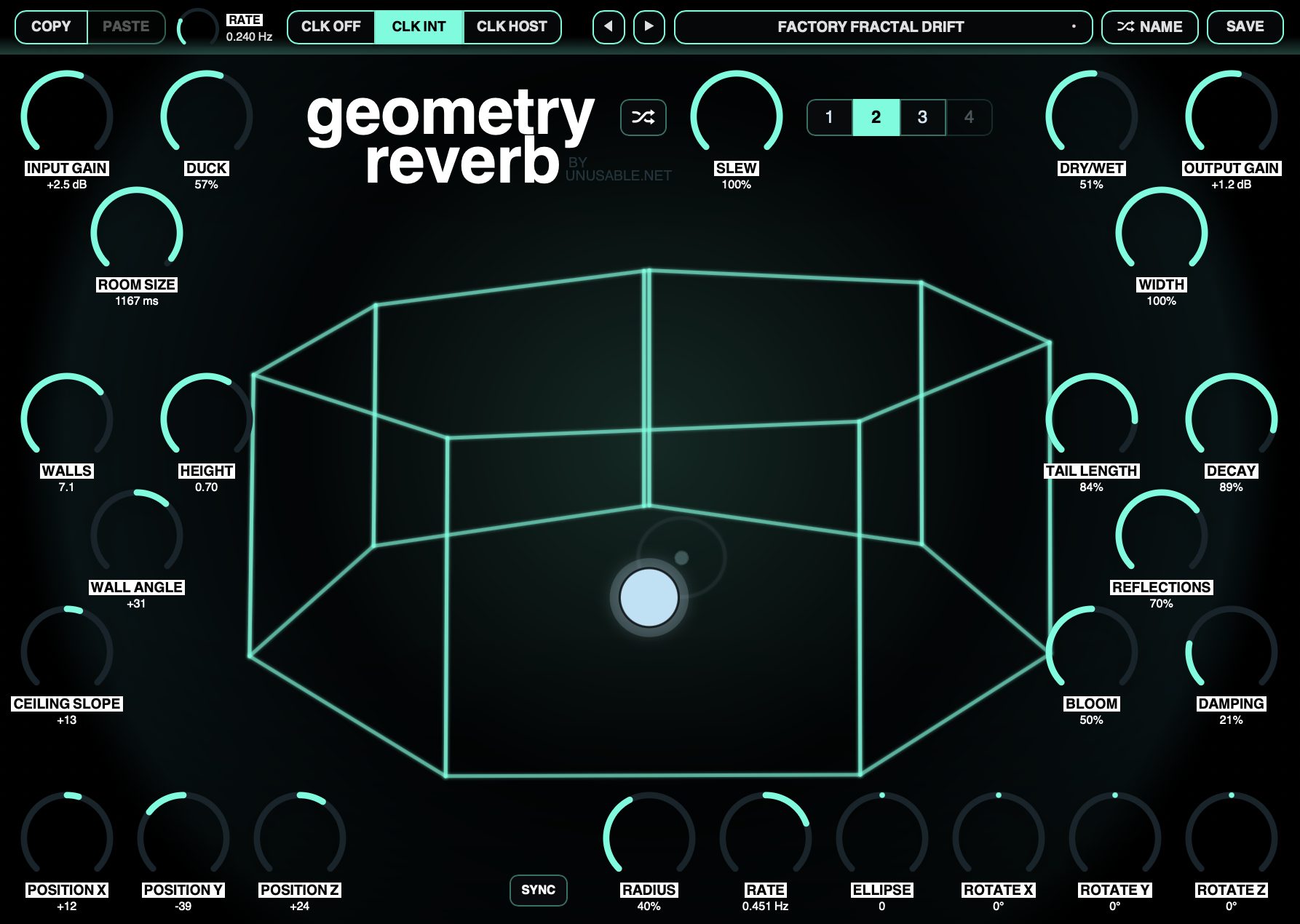
Task: Click the randomize shuffle icon beside the title
Action: click(x=643, y=117)
